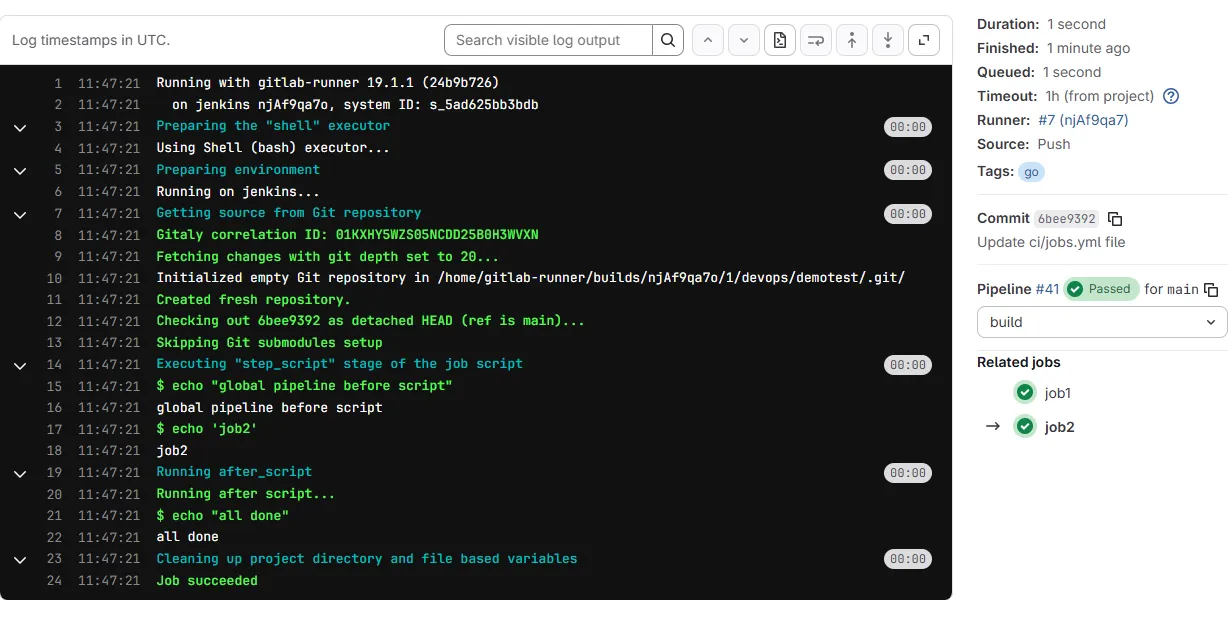The height and width of the screenshot is (623, 1231).
Task: Collapse the 'Getting source from Git repository' section
Action: 19,214
